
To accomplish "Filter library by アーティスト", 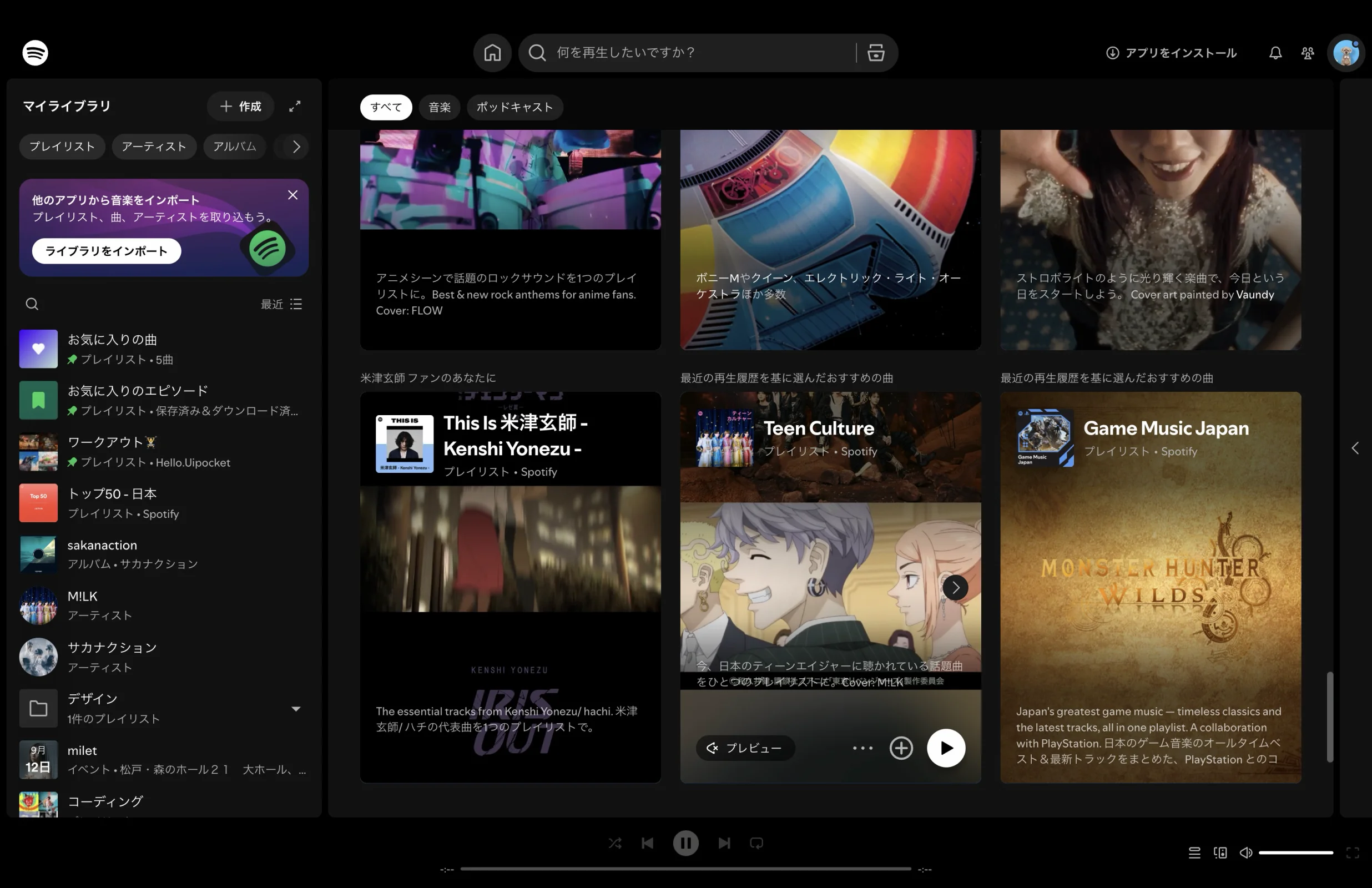I will pyautogui.click(x=154, y=147).
